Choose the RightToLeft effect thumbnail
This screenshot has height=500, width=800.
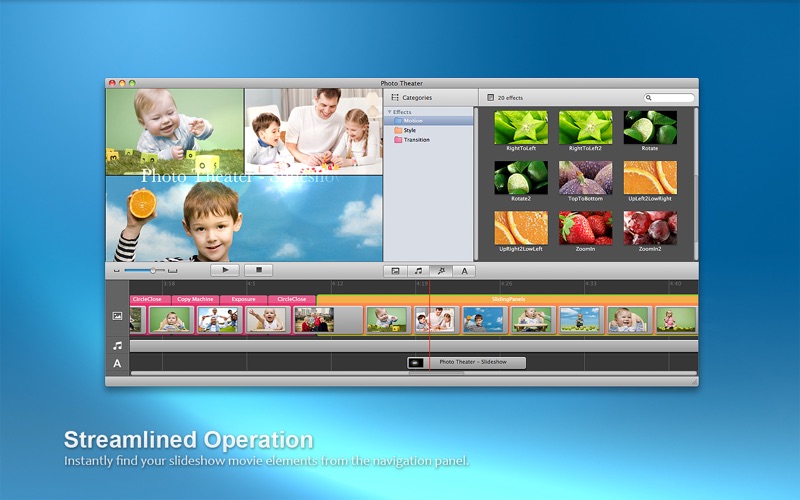tap(521, 128)
